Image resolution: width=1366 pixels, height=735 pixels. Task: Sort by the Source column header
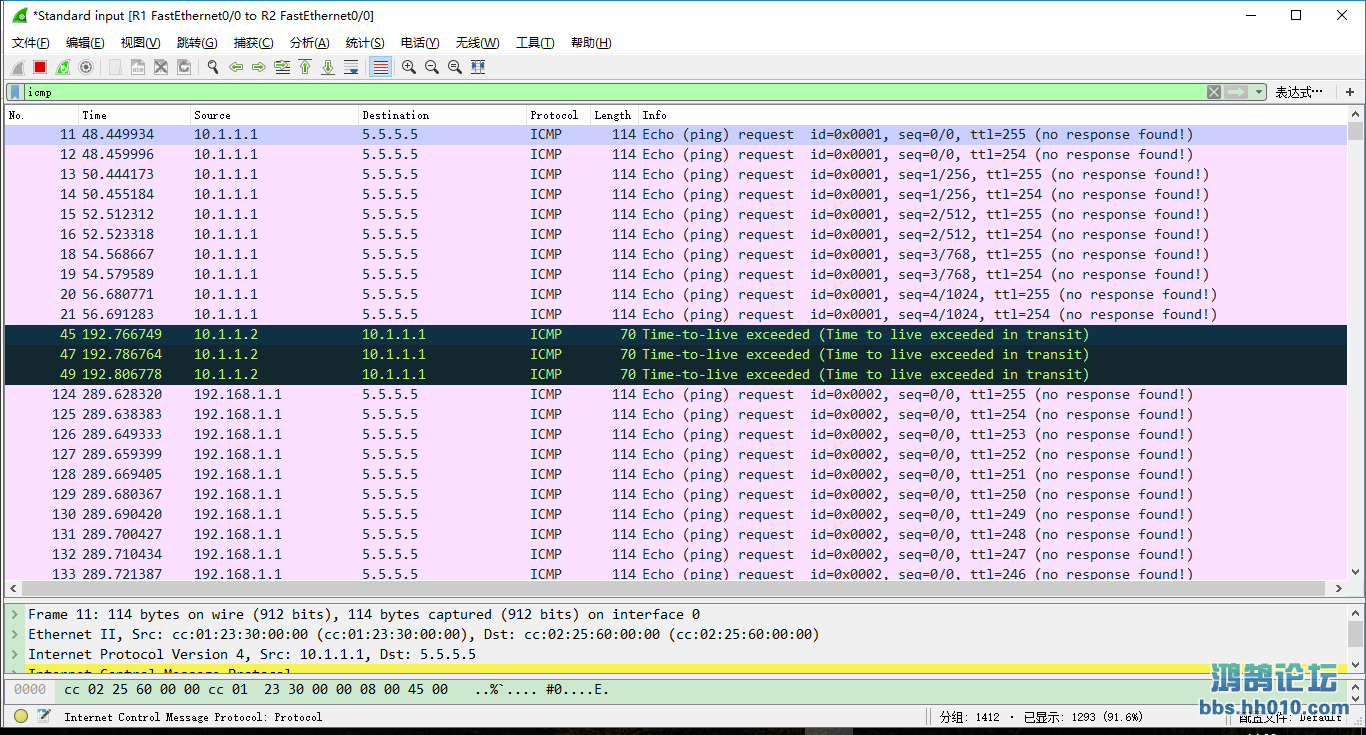[274, 115]
